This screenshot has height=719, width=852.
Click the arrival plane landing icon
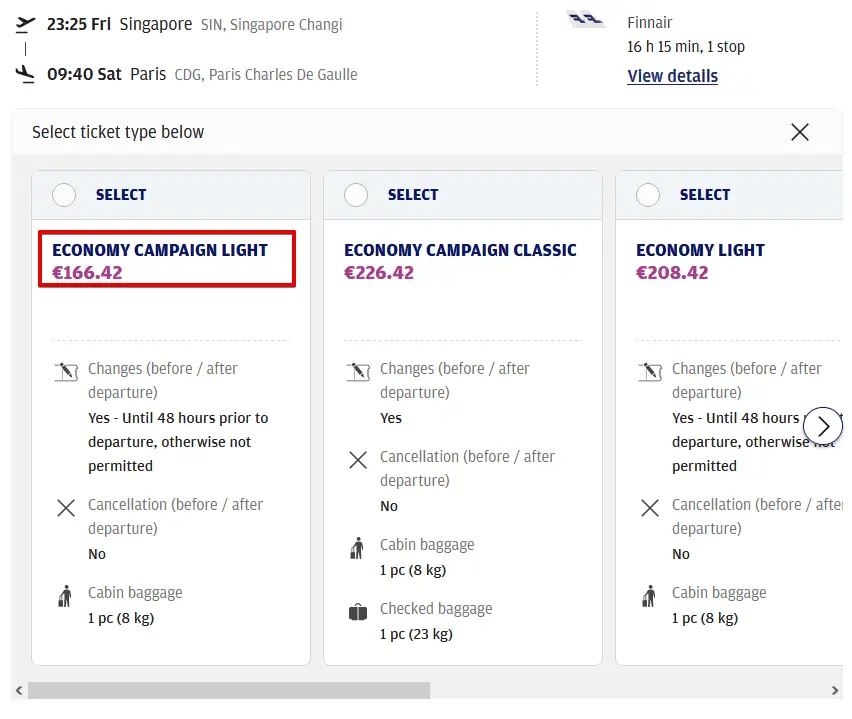(x=26, y=74)
